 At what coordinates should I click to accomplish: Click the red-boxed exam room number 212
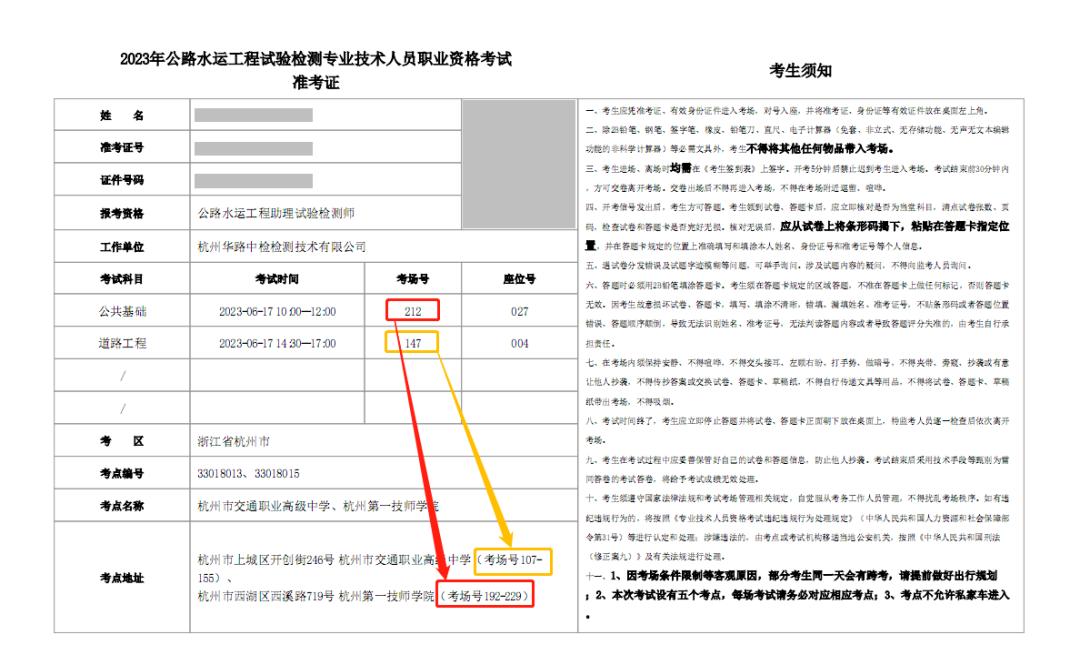pos(412,311)
